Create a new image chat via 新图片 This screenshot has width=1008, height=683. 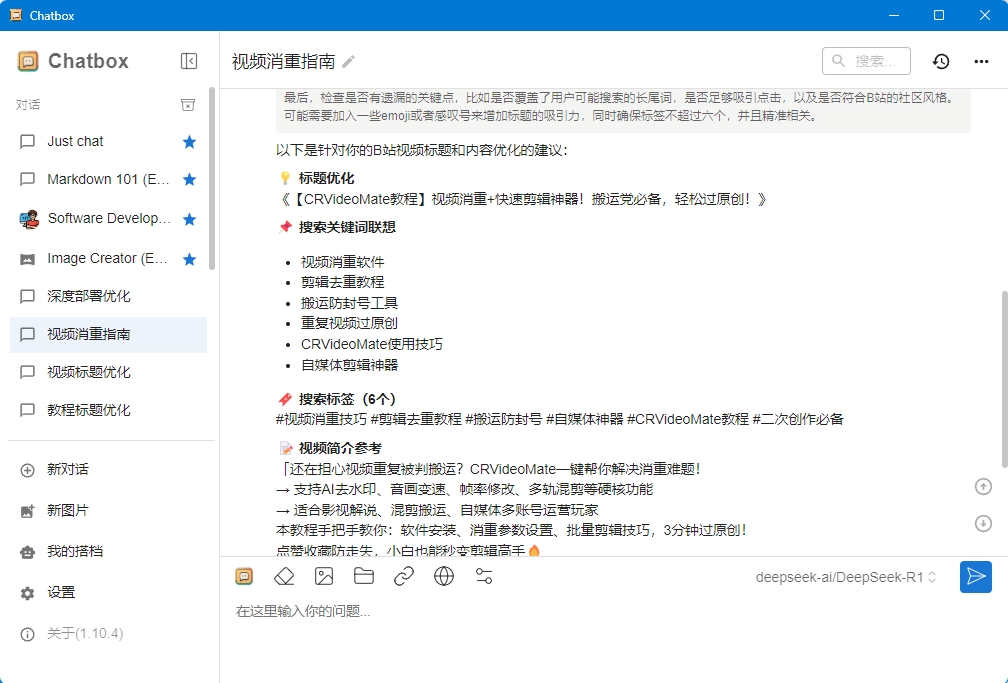point(108,511)
